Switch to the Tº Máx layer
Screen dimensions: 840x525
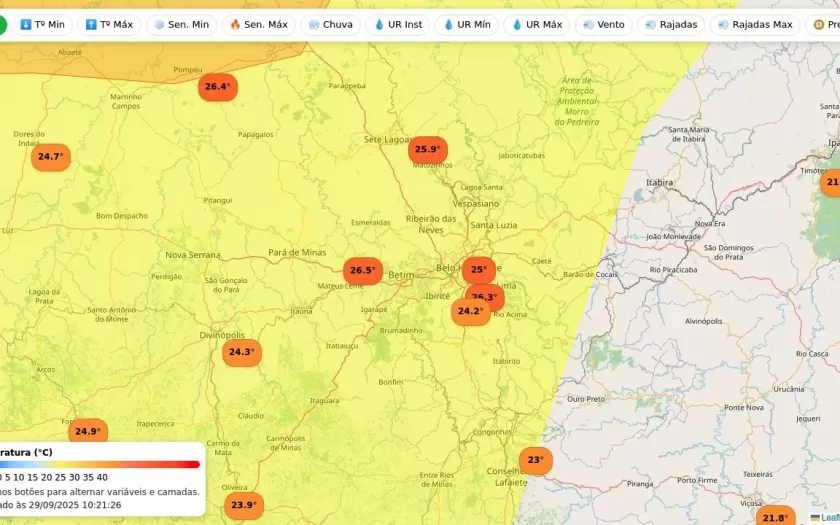click(x=109, y=24)
